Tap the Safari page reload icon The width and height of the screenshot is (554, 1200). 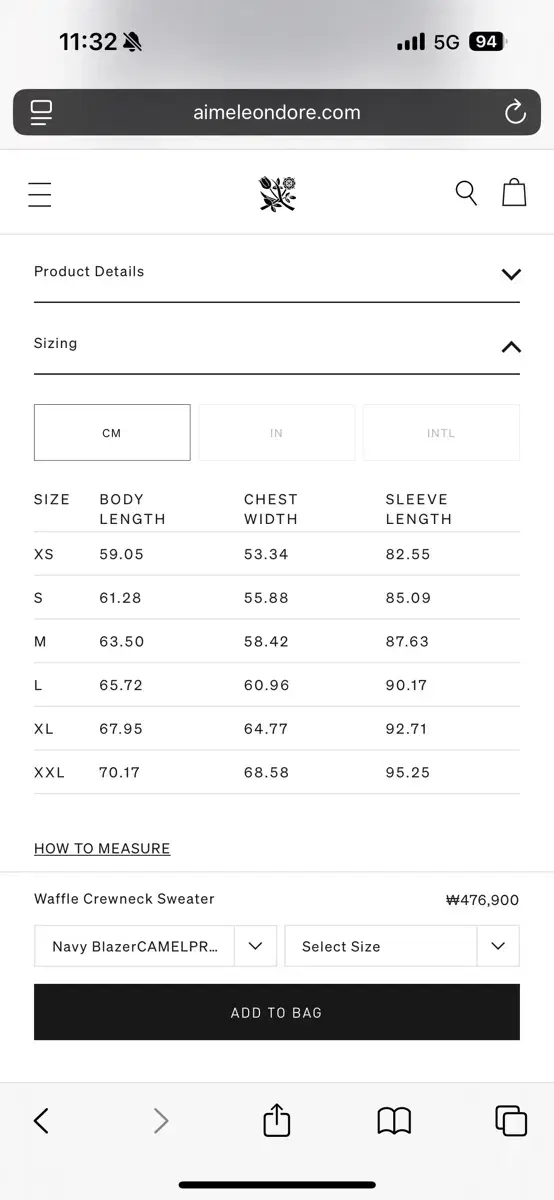tap(515, 113)
